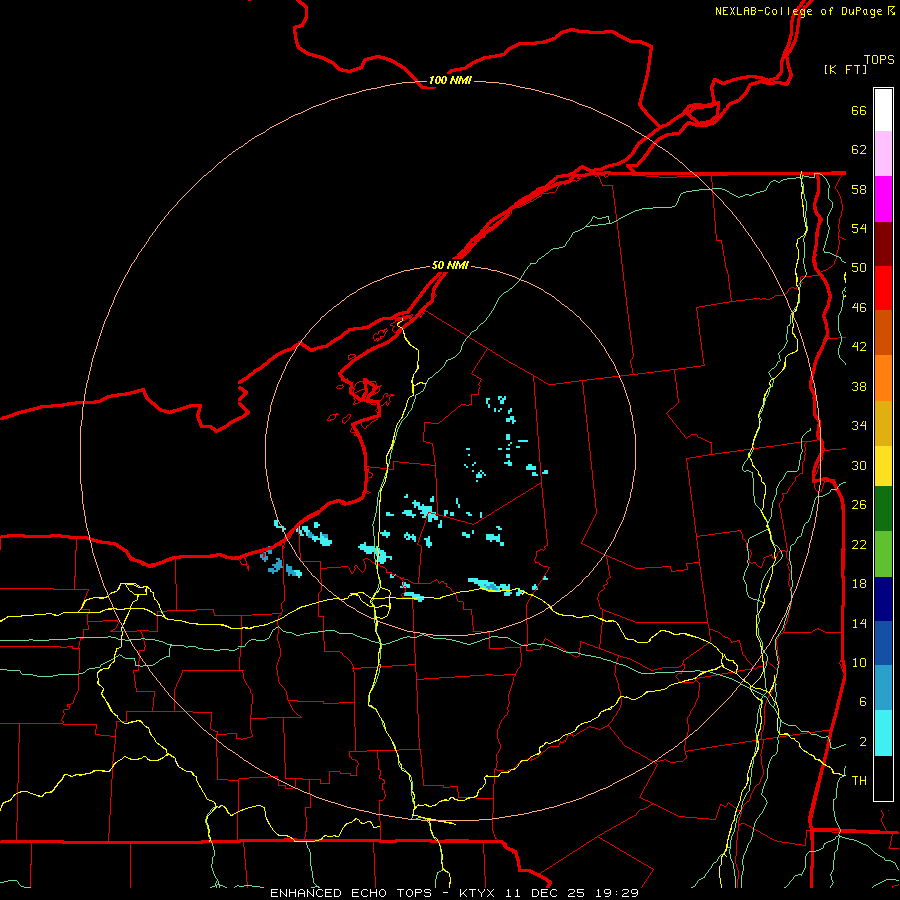Image resolution: width=900 pixels, height=900 pixels.
Task: Select the "100 NMI" range ring label
Action: tap(450, 80)
